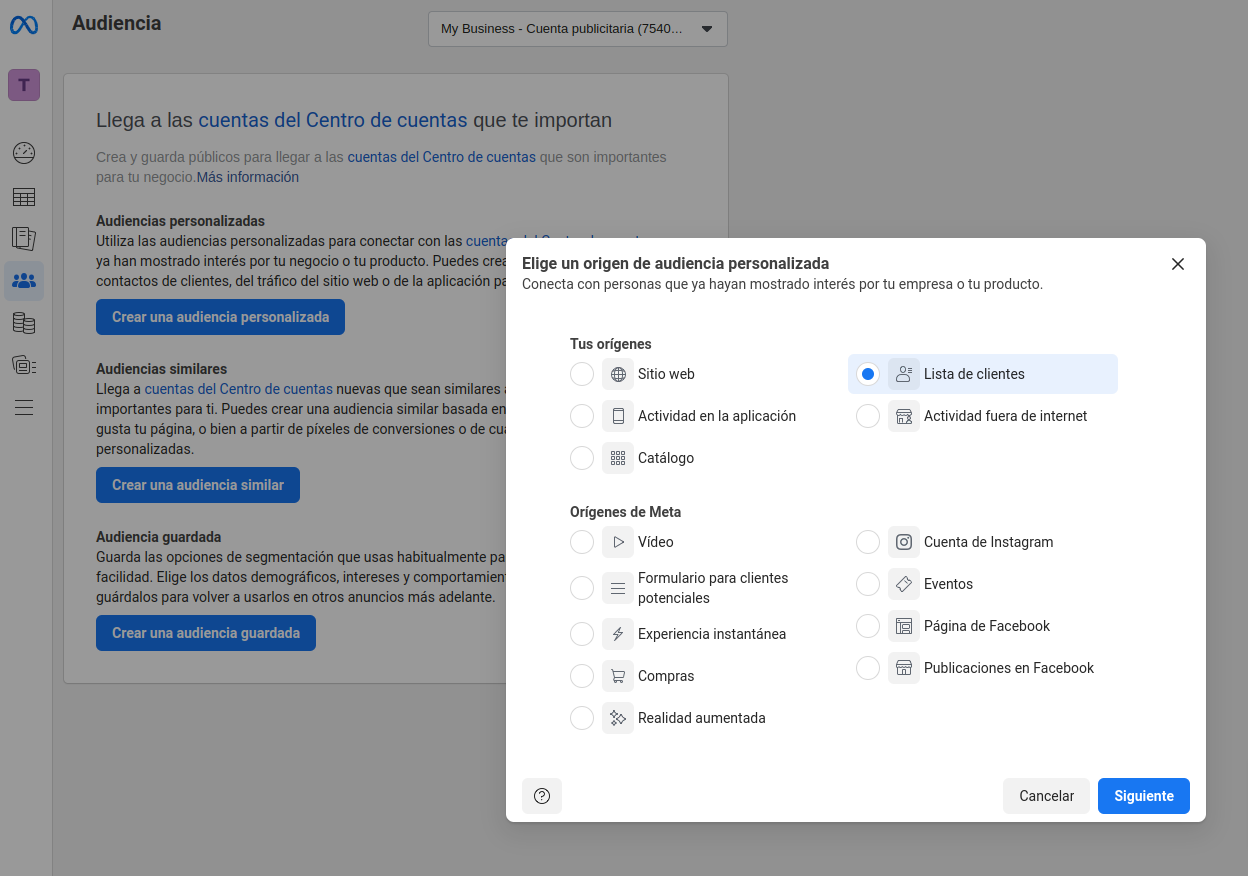
Task: Select the Página de Facebook radio button
Action: 868,626
